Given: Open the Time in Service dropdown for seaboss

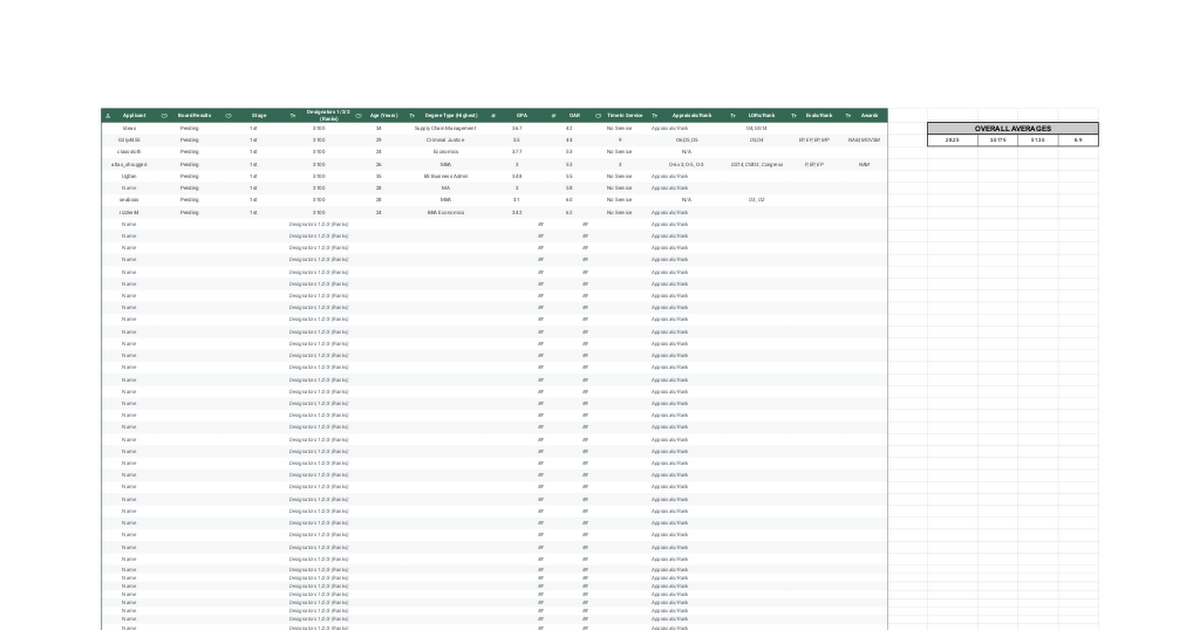Looking at the screenshot, I should coord(619,200).
